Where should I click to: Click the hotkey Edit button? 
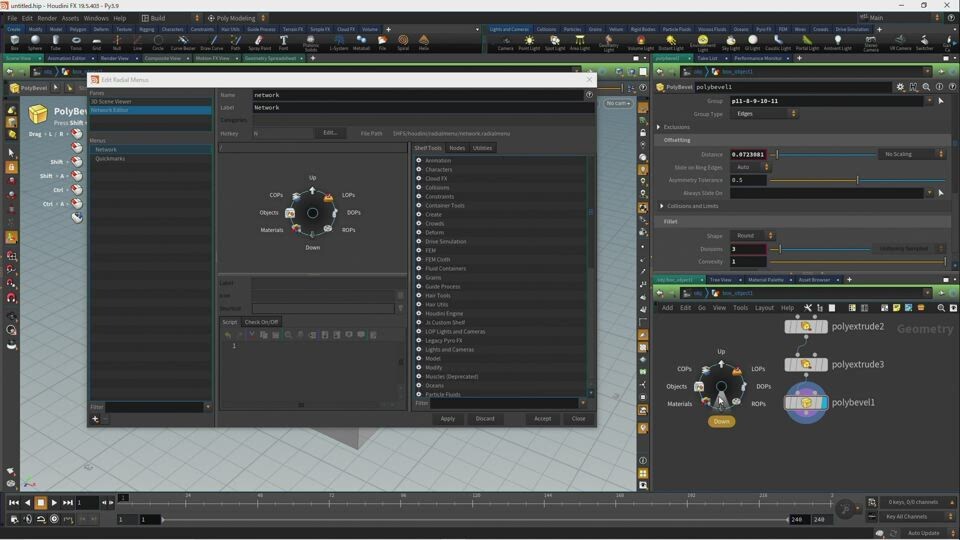point(330,133)
